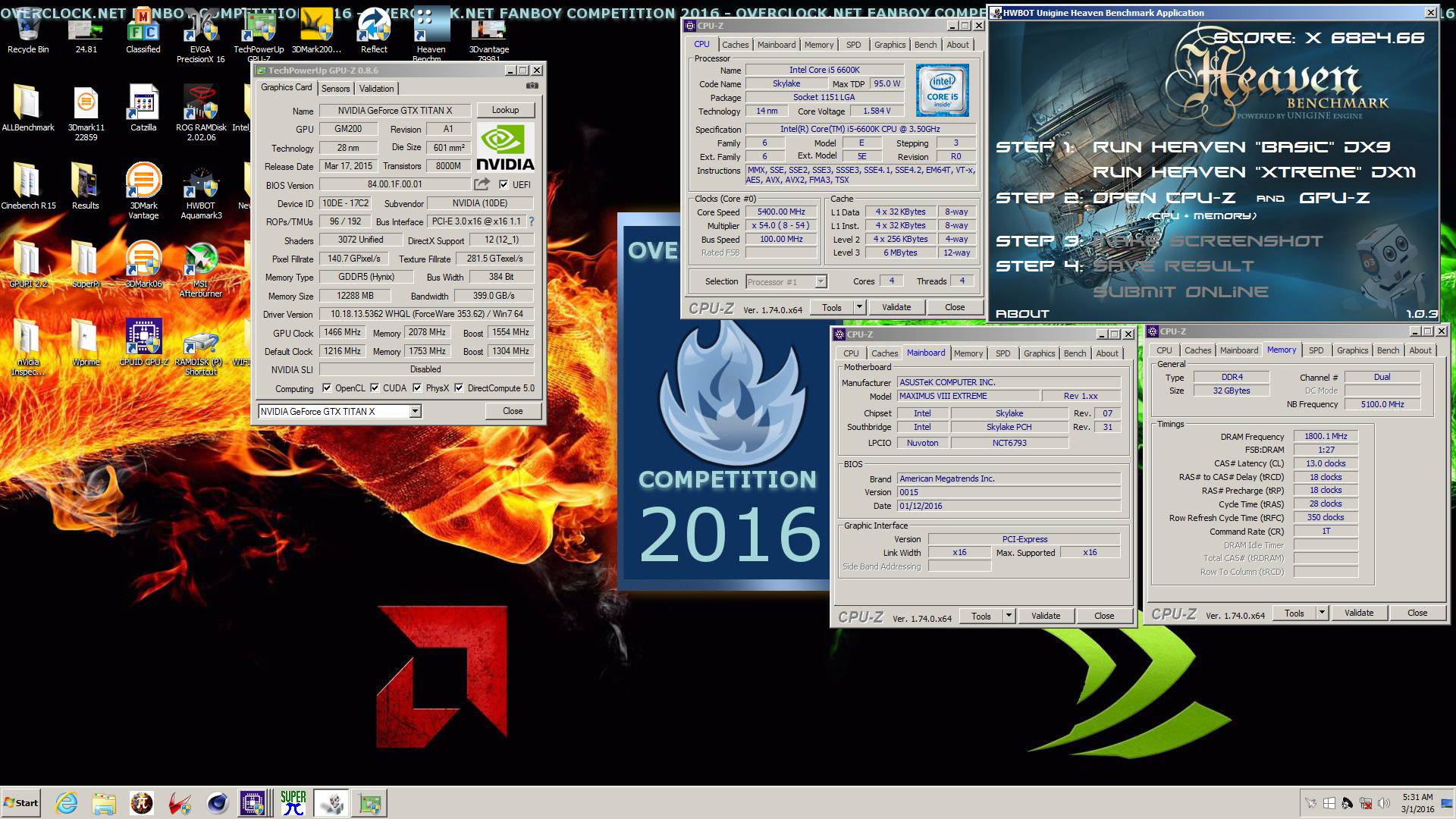Click the MAXIMUS VIII EXTREME model value
The image size is (1456, 819).
point(968,396)
